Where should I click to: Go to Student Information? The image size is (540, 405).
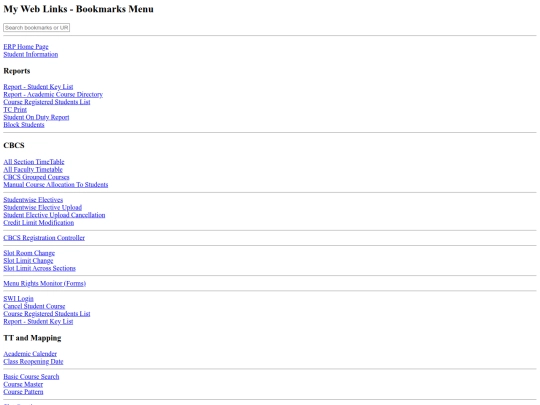pos(31,54)
